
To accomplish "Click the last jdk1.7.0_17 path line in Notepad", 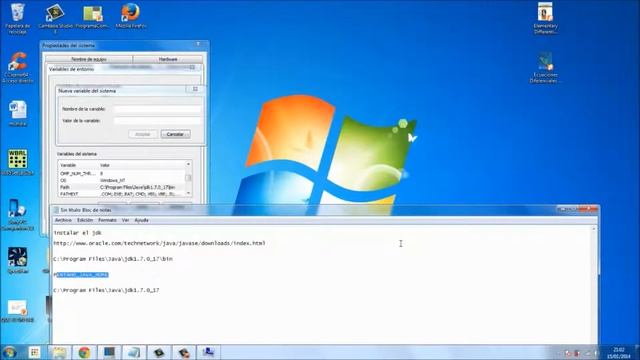I will point(106,290).
